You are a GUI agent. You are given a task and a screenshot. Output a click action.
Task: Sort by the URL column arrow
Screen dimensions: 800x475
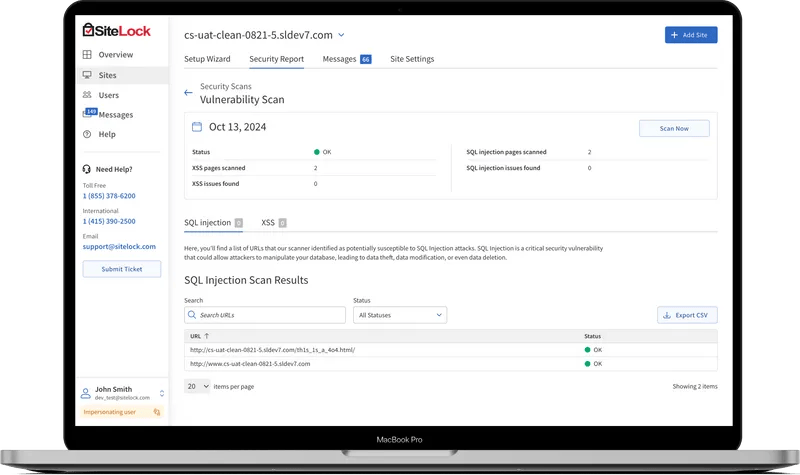coord(207,336)
